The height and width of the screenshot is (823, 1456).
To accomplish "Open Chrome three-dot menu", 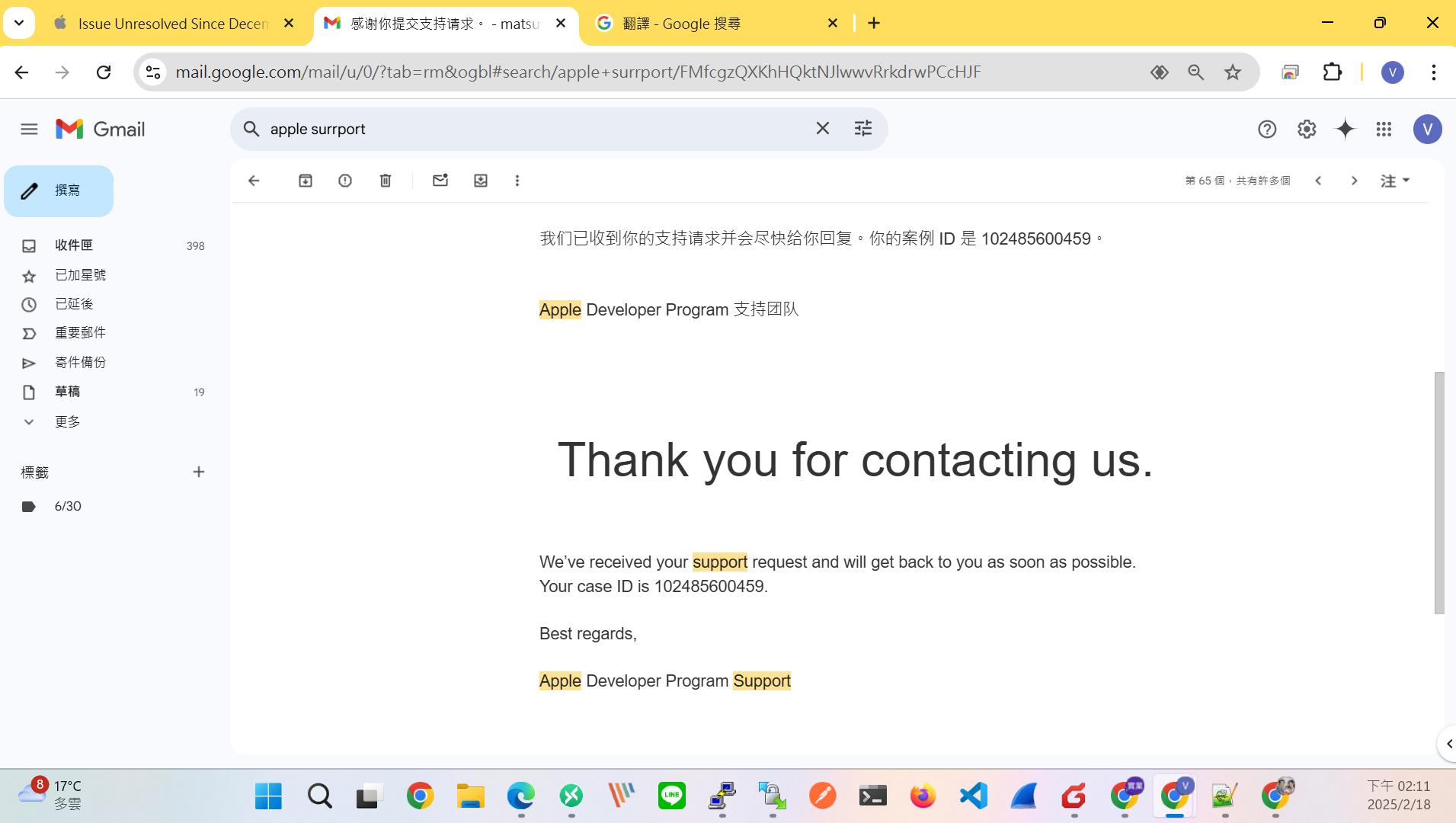I will click(1434, 72).
